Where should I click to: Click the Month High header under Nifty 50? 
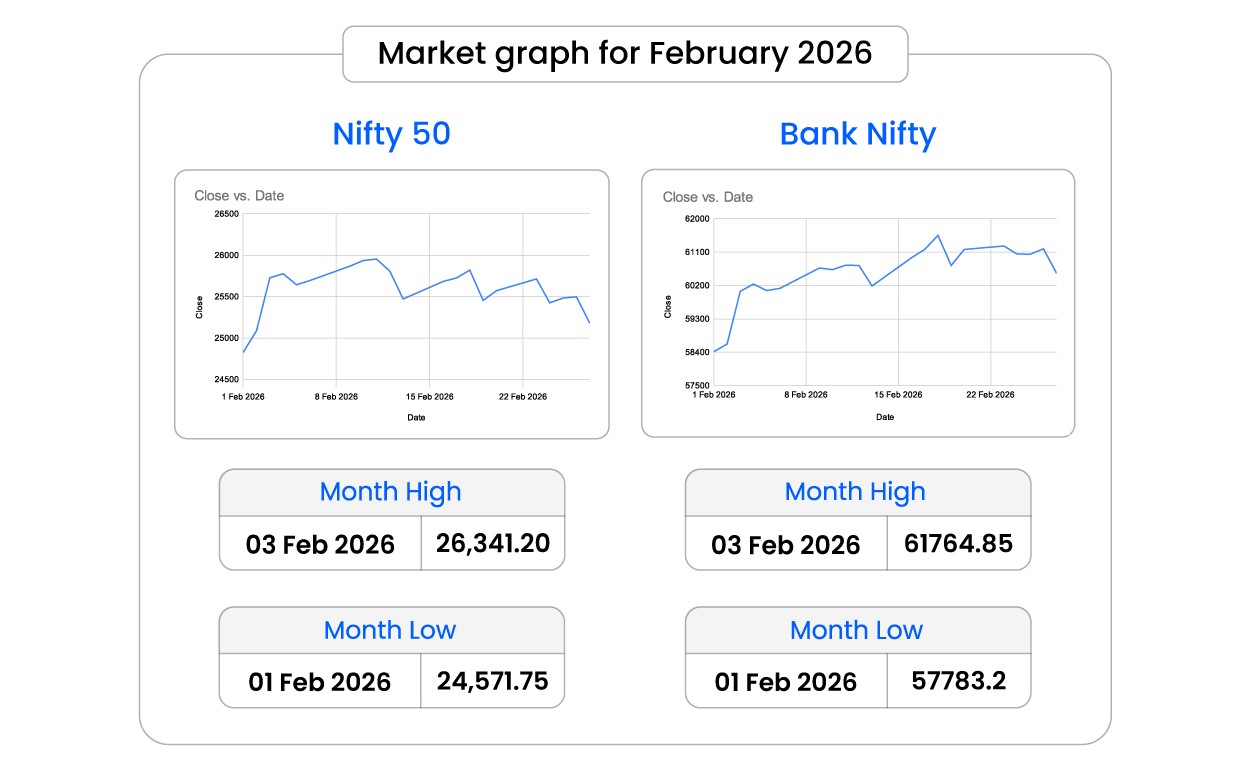click(x=391, y=492)
